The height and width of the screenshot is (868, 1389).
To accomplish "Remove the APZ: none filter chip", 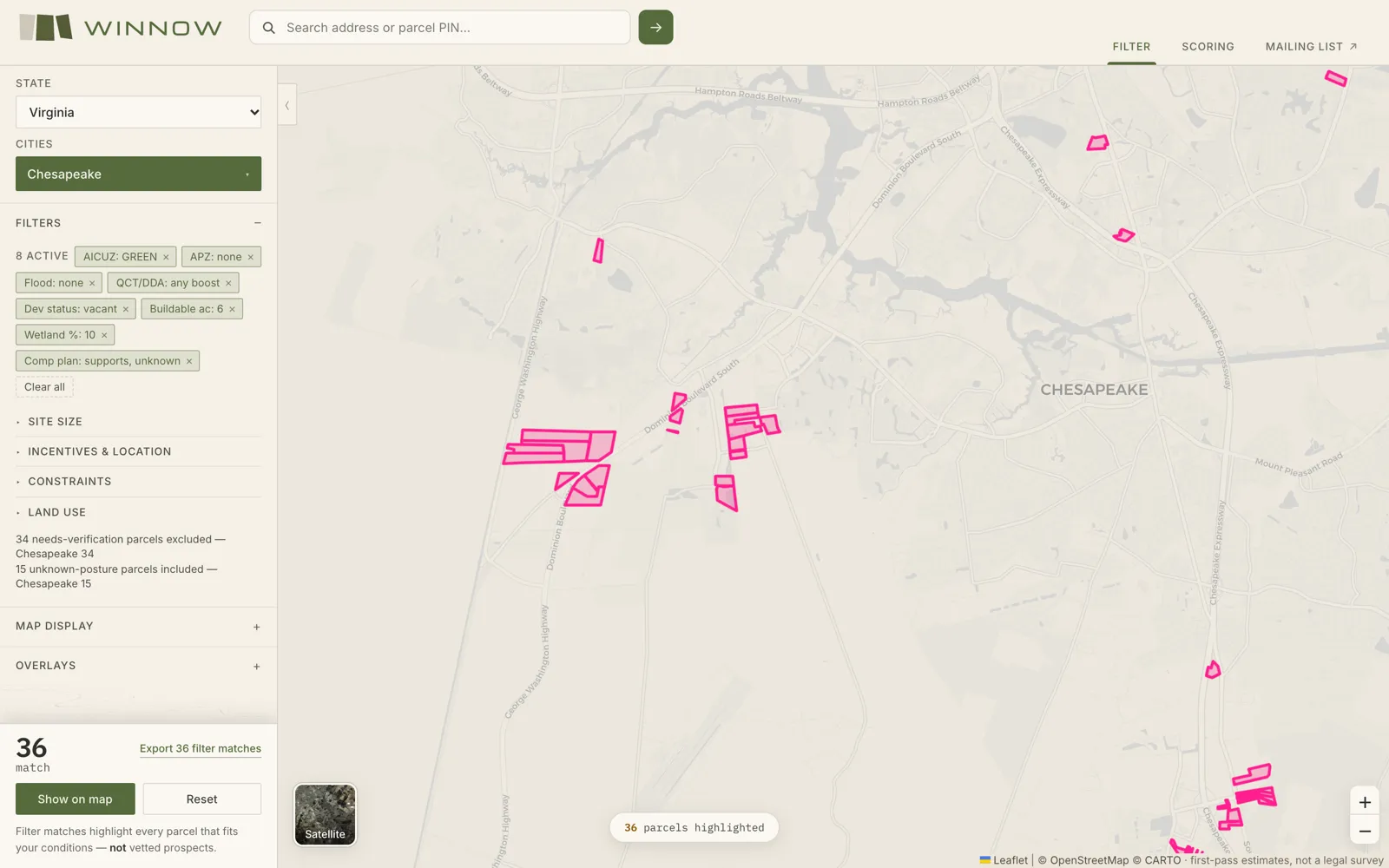I will click(x=251, y=257).
